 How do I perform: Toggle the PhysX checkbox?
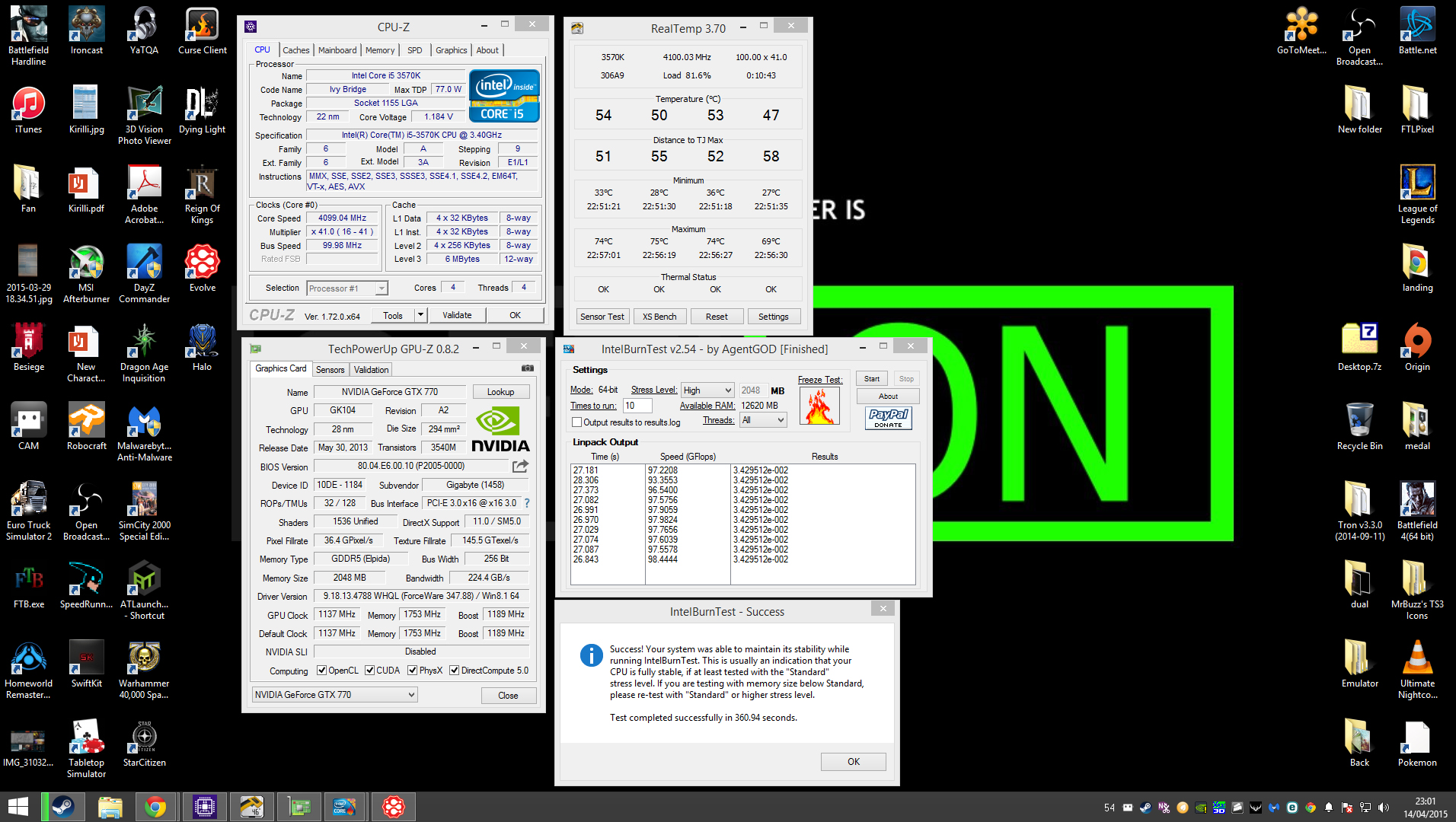[x=412, y=671]
